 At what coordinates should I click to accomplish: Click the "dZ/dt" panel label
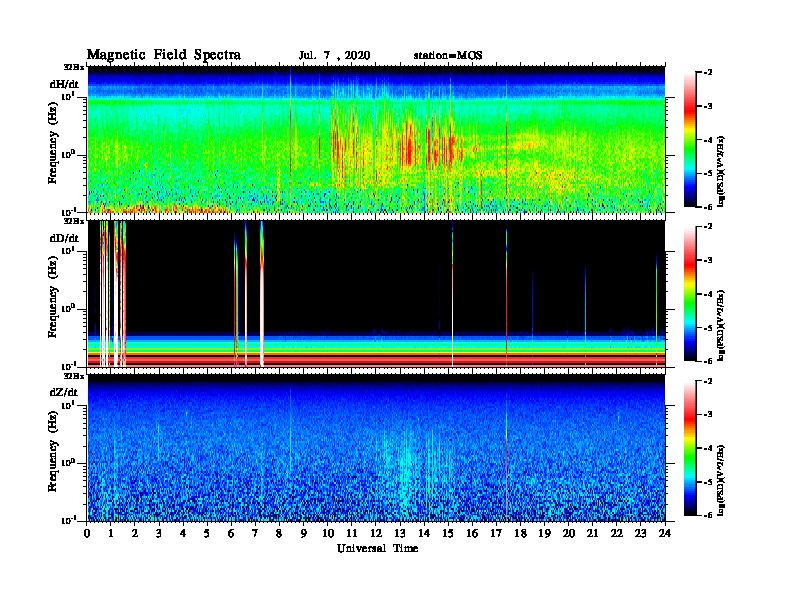(x=64, y=392)
